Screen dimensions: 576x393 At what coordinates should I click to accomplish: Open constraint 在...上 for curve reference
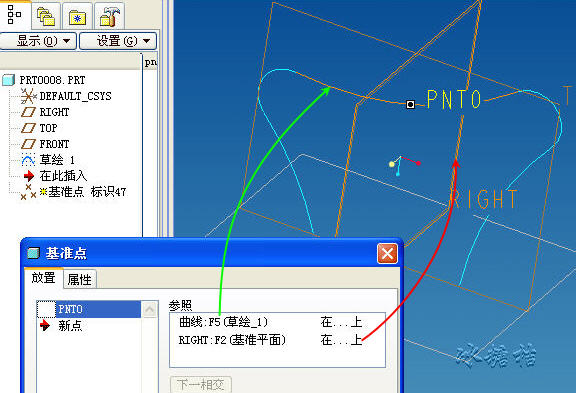(x=341, y=322)
